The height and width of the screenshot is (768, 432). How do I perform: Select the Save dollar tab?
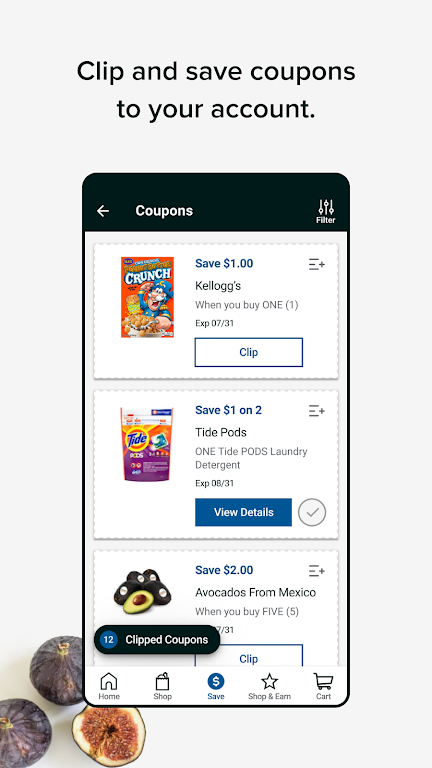216,686
